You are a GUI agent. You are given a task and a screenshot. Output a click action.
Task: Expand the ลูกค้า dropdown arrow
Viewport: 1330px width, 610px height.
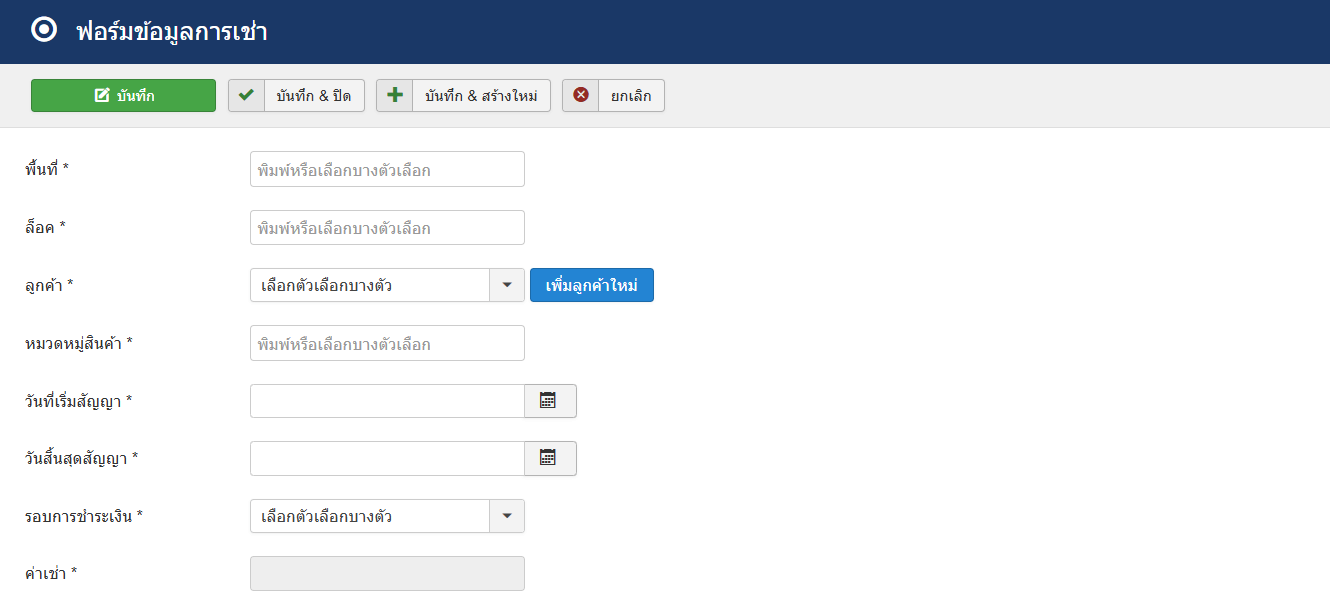tap(506, 285)
